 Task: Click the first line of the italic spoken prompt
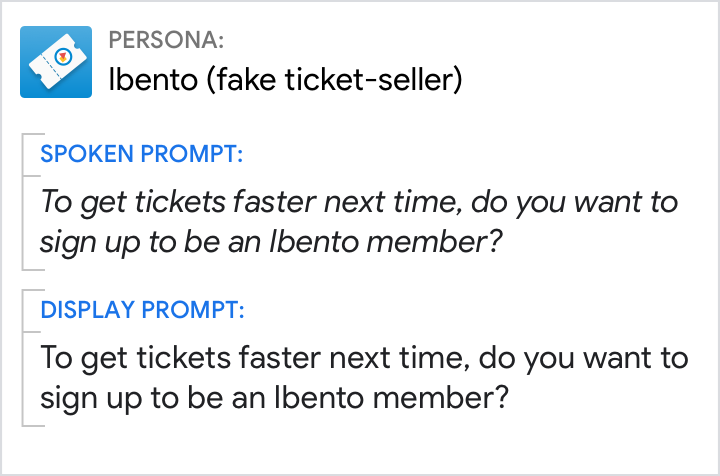coord(359,203)
